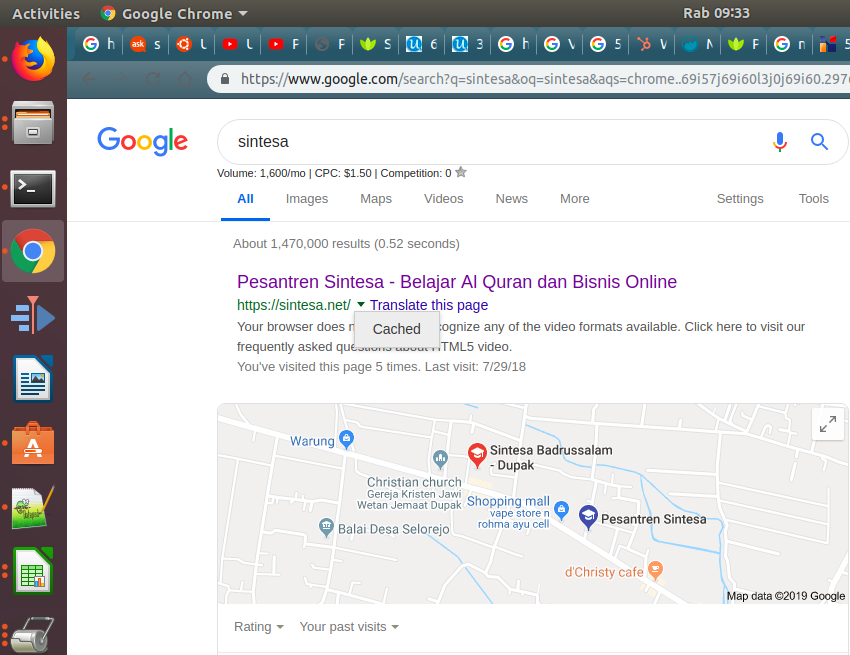Click the d'Christy cafe map marker
Image resolution: width=850 pixels, height=655 pixels.
pos(655,570)
